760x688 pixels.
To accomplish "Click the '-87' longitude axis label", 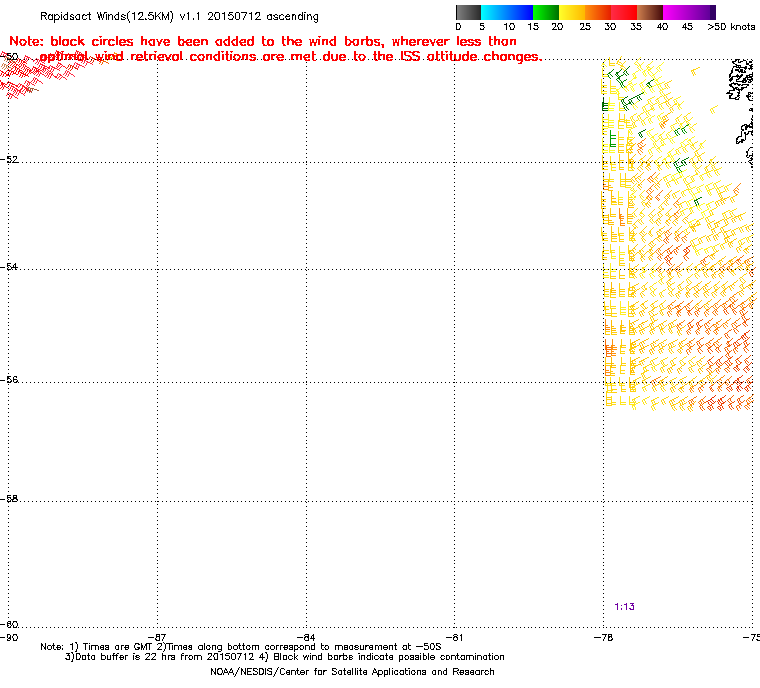I will tap(157, 637).
